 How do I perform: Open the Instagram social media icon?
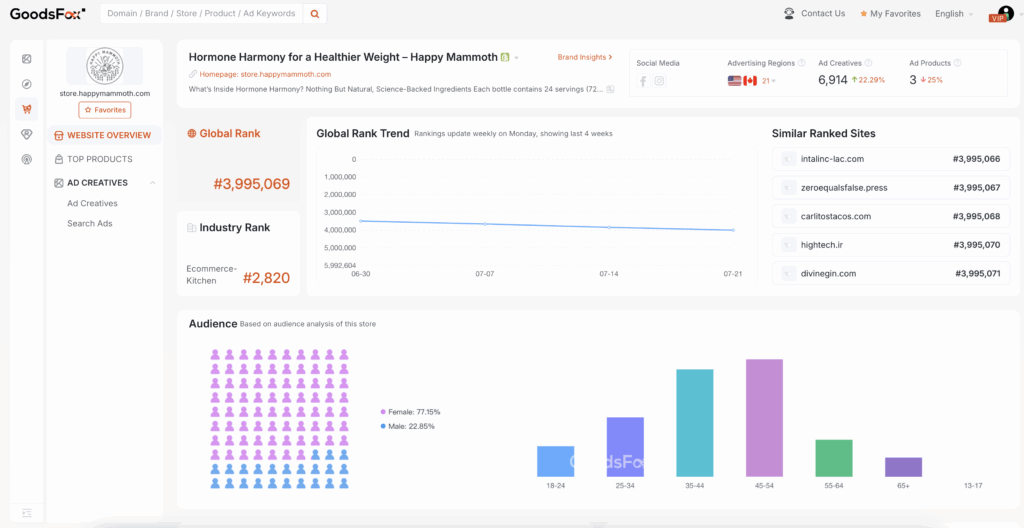coord(660,81)
